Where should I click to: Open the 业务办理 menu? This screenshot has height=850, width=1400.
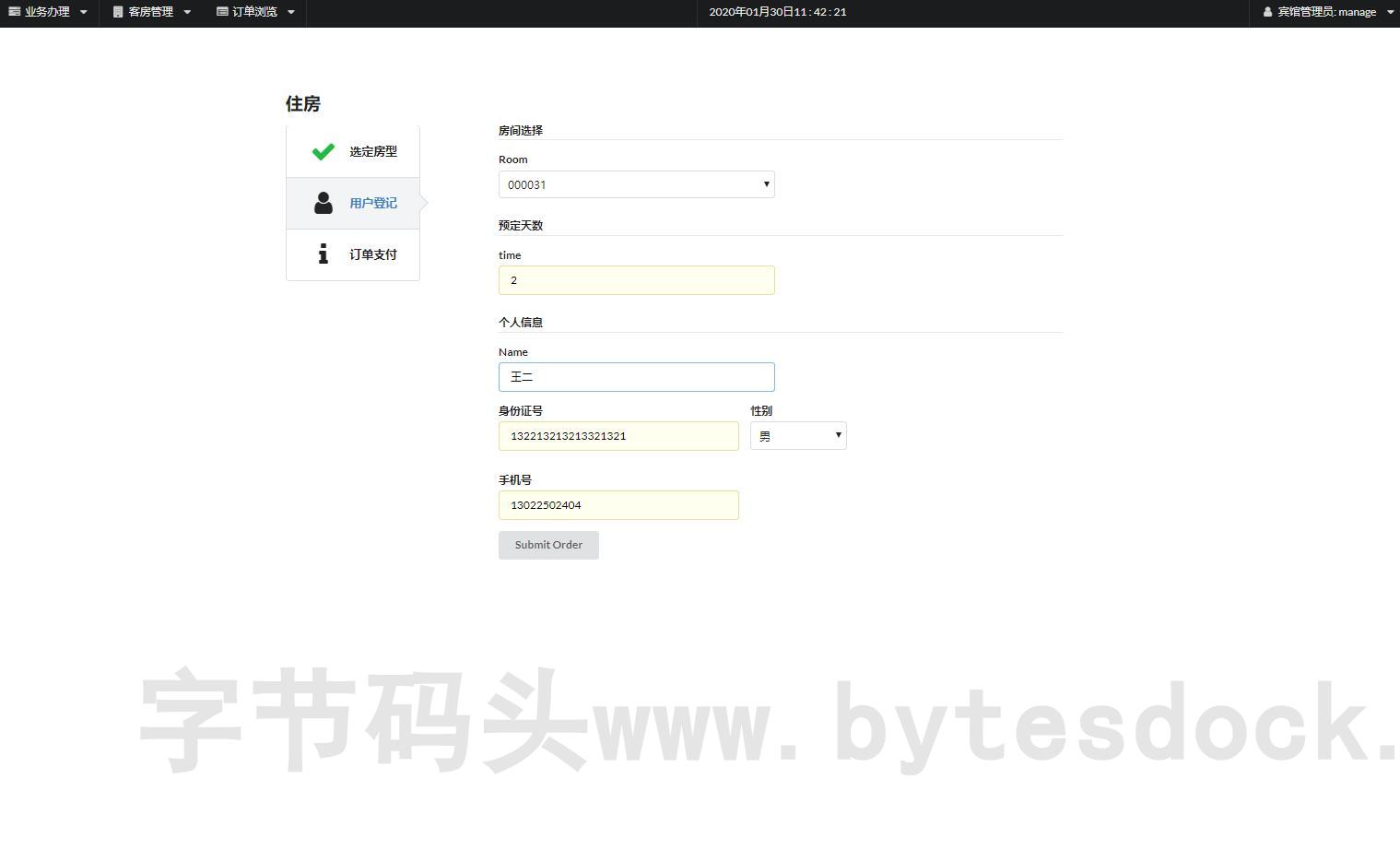tap(48, 12)
